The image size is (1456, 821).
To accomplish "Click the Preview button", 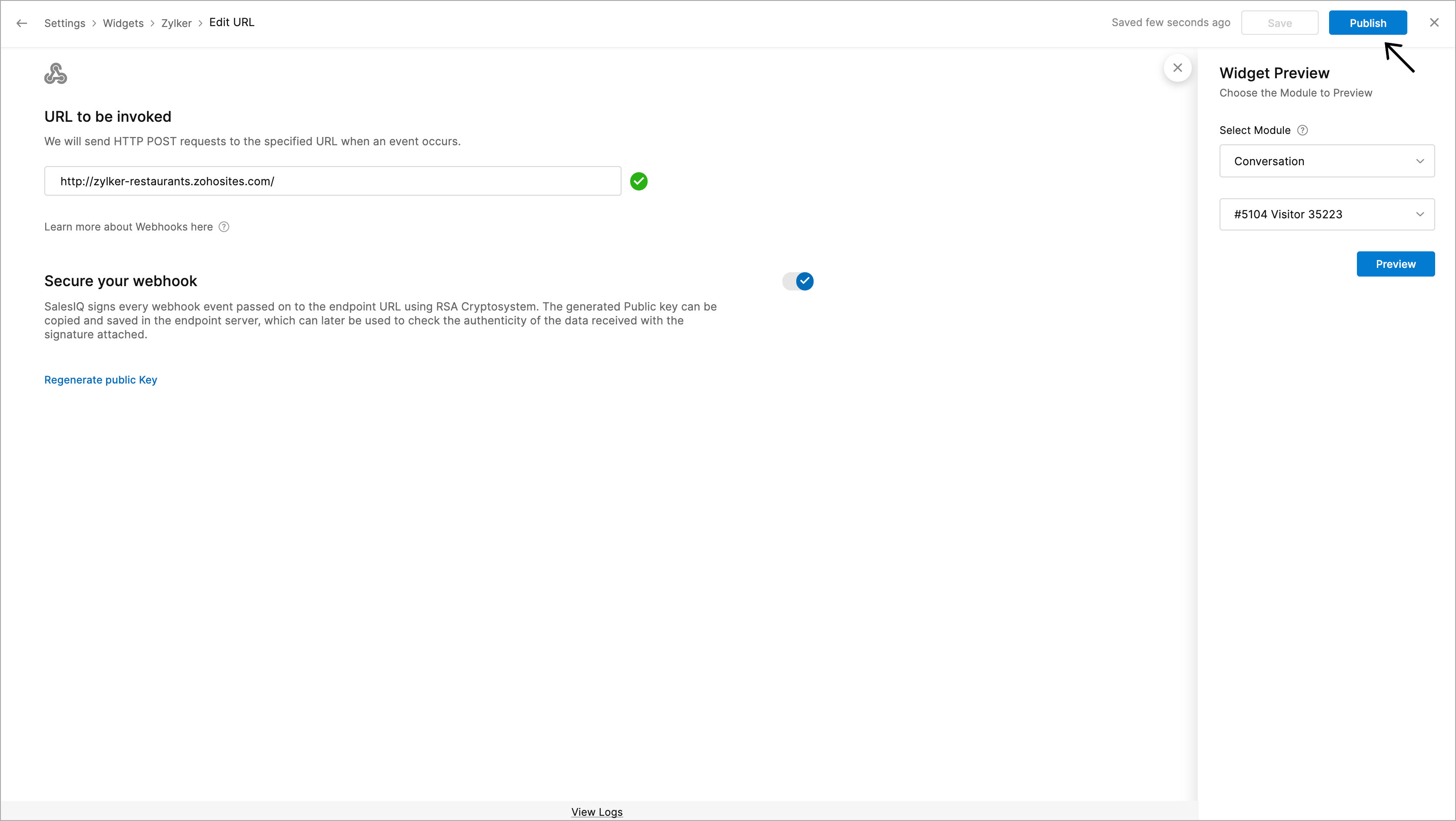I will click(x=1396, y=264).
